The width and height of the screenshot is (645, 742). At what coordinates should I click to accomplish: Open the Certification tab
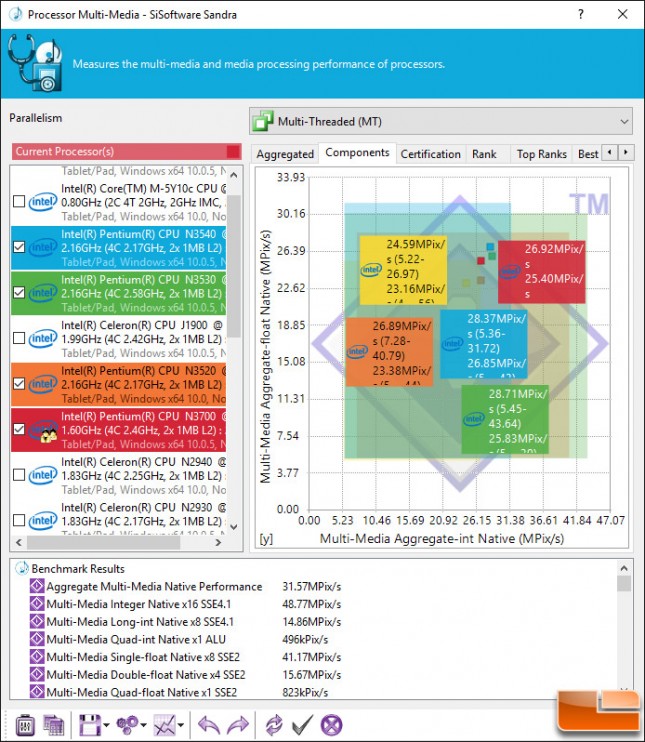(x=431, y=154)
